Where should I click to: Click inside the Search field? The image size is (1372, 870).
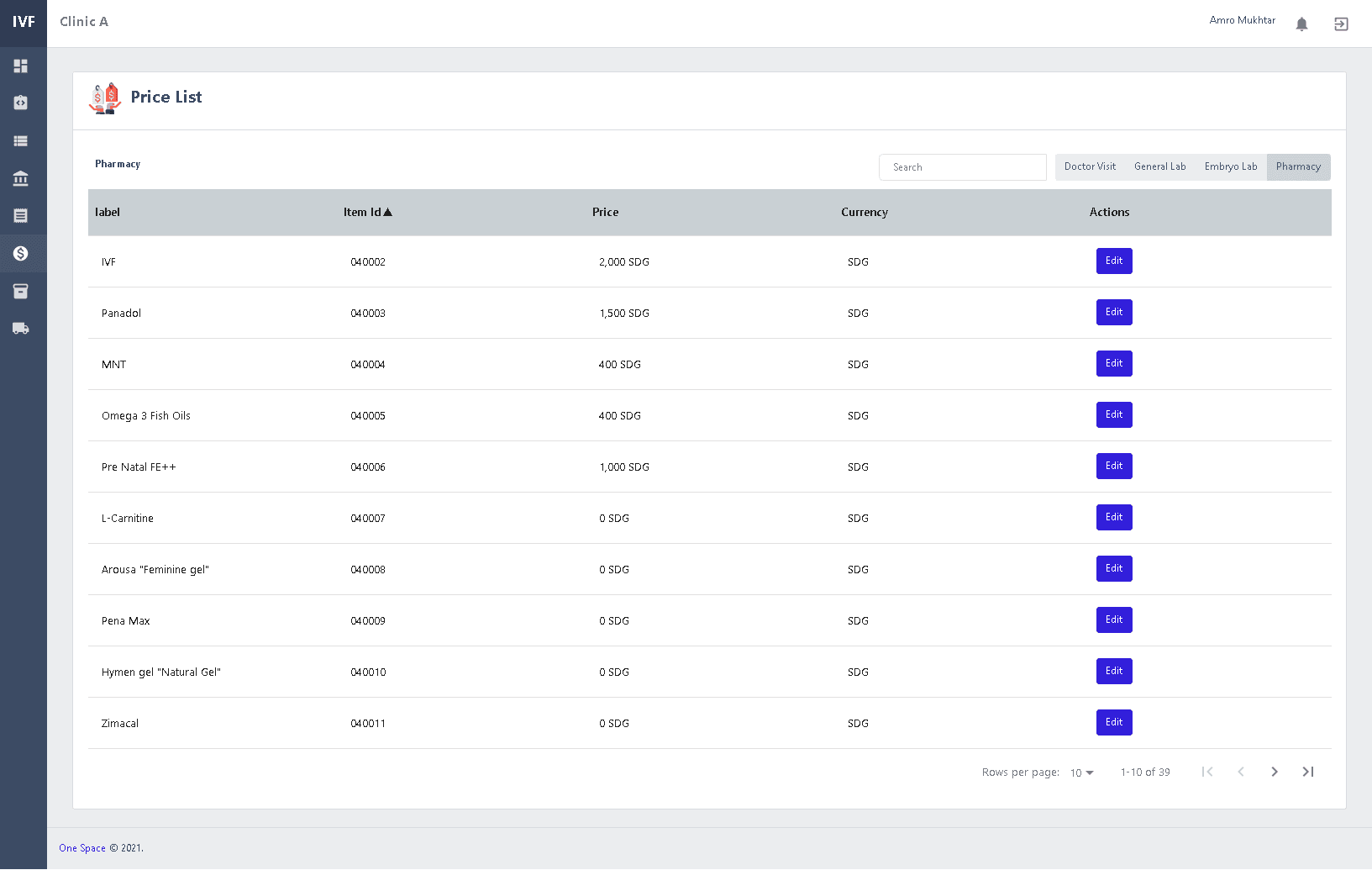tap(962, 166)
